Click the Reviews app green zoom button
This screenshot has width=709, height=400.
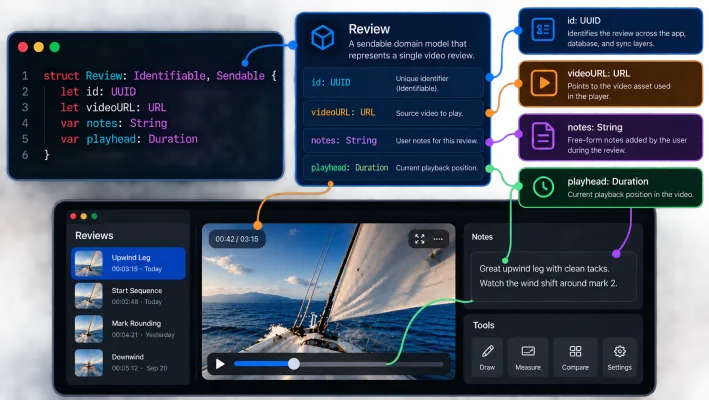point(94,216)
